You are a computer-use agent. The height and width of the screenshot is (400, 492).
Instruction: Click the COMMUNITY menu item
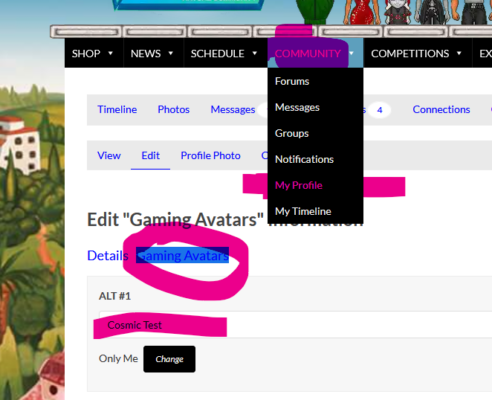tap(308, 53)
